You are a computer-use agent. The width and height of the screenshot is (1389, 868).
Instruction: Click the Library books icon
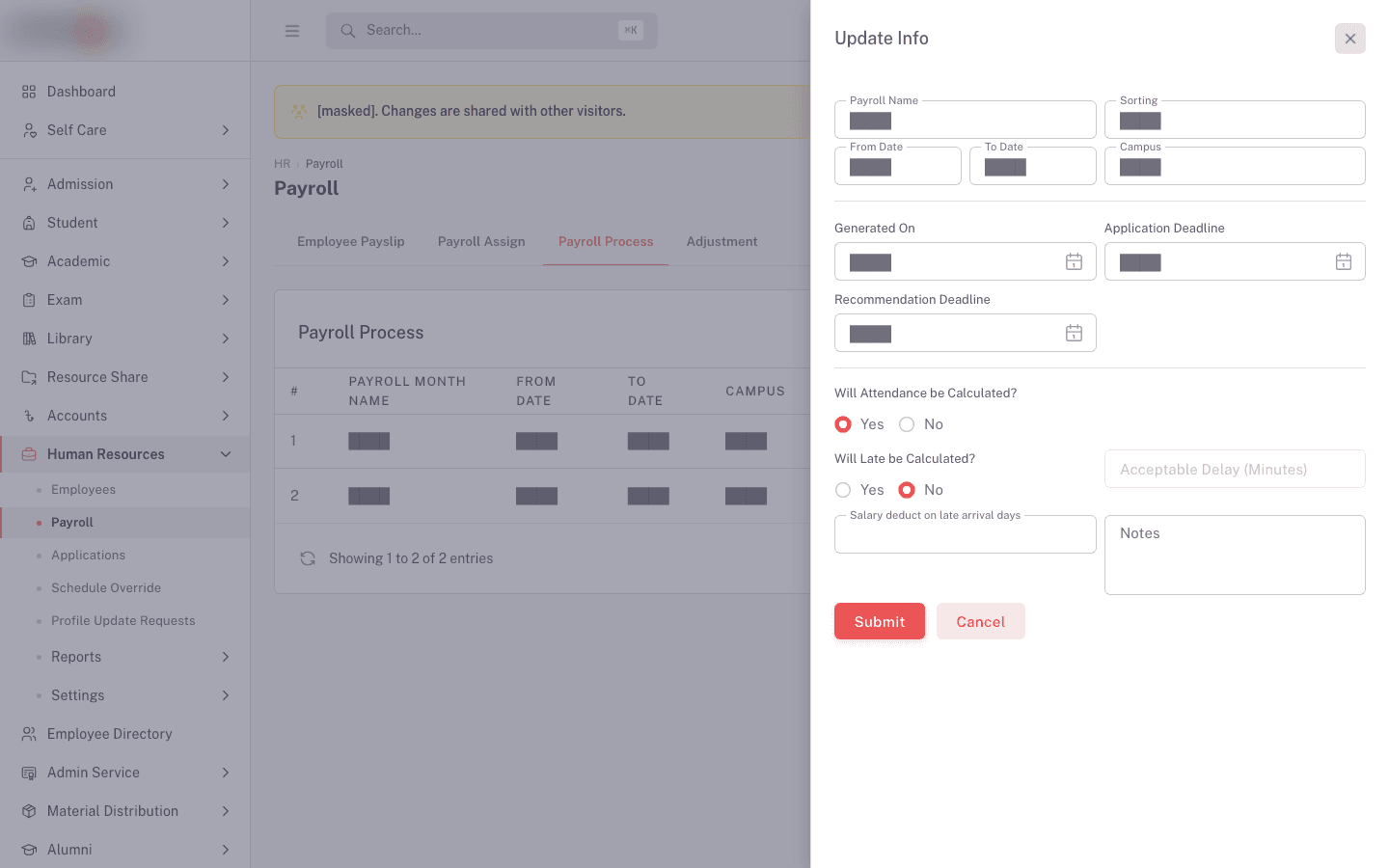(x=29, y=339)
